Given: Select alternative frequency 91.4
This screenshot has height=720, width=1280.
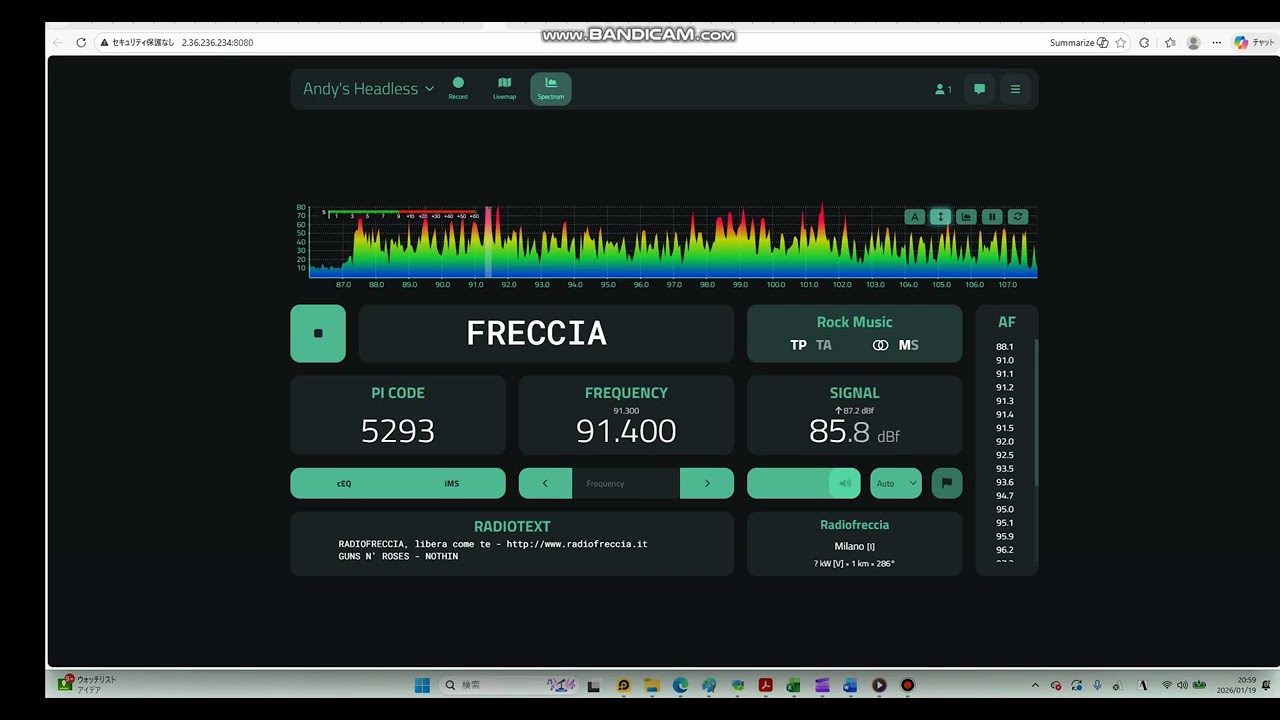Looking at the screenshot, I should click(x=1004, y=414).
